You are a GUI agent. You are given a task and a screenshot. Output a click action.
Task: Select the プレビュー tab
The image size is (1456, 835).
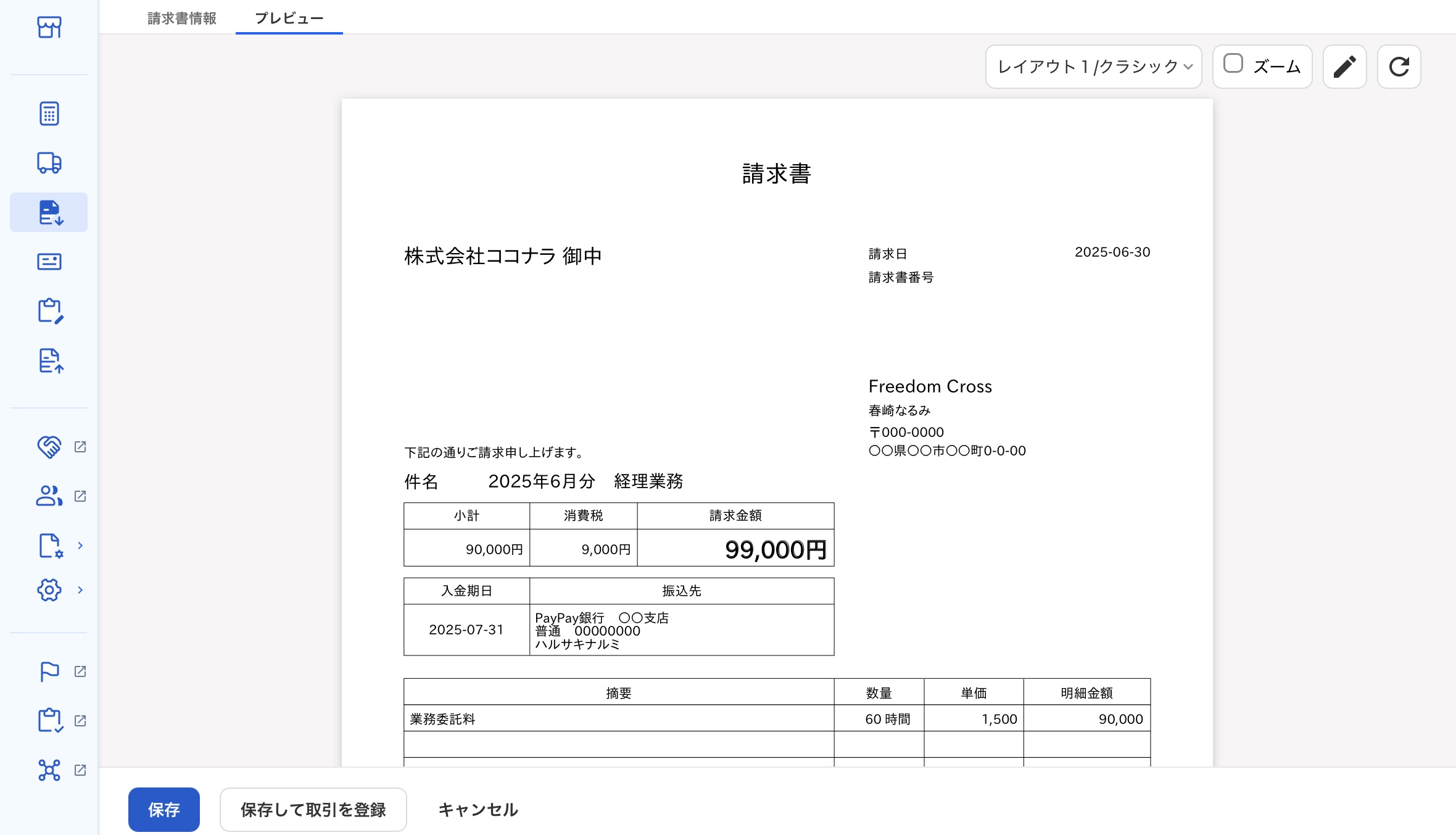(289, 19)
